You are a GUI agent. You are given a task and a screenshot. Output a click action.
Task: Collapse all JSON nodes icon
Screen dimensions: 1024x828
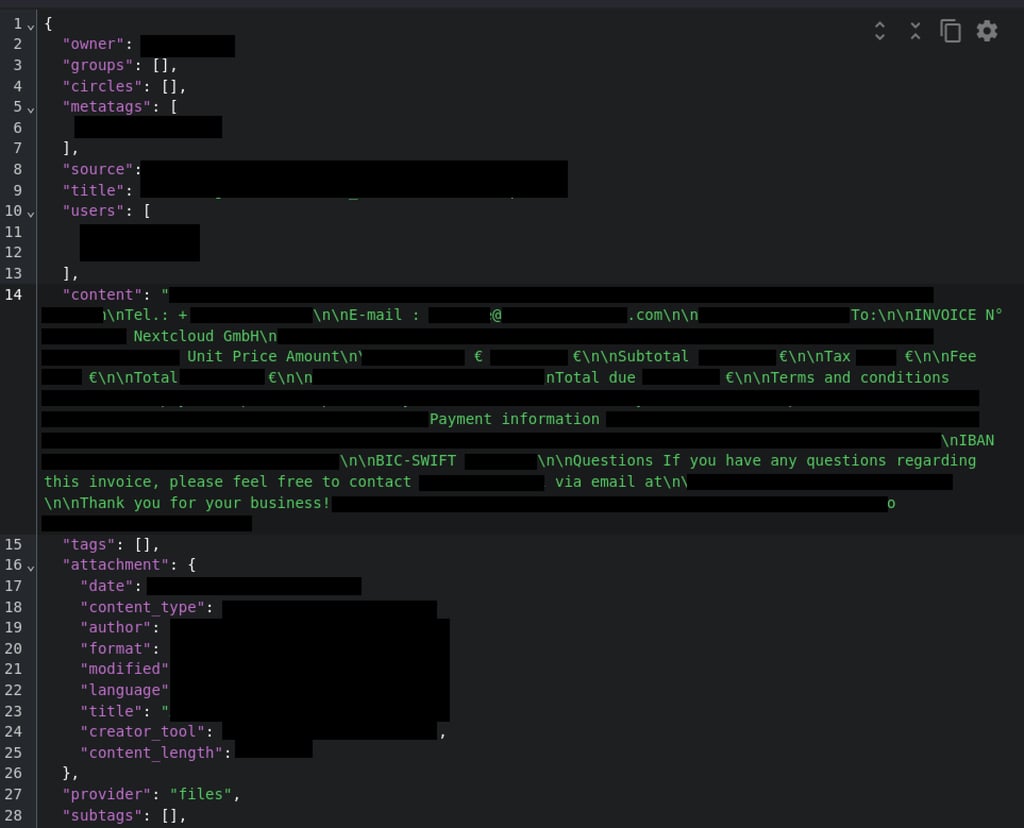point(915,31)
